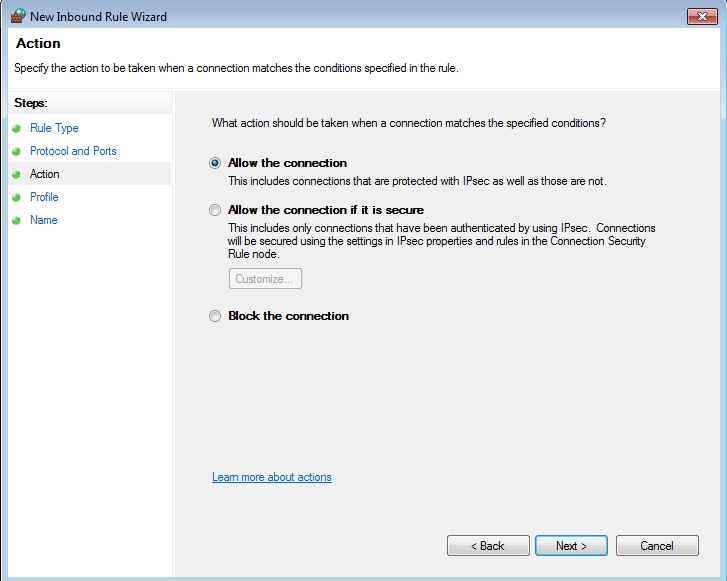The image size is (727, 581).
Task: Click the green bullet beside Rule Type
Action: pos(16,129)
